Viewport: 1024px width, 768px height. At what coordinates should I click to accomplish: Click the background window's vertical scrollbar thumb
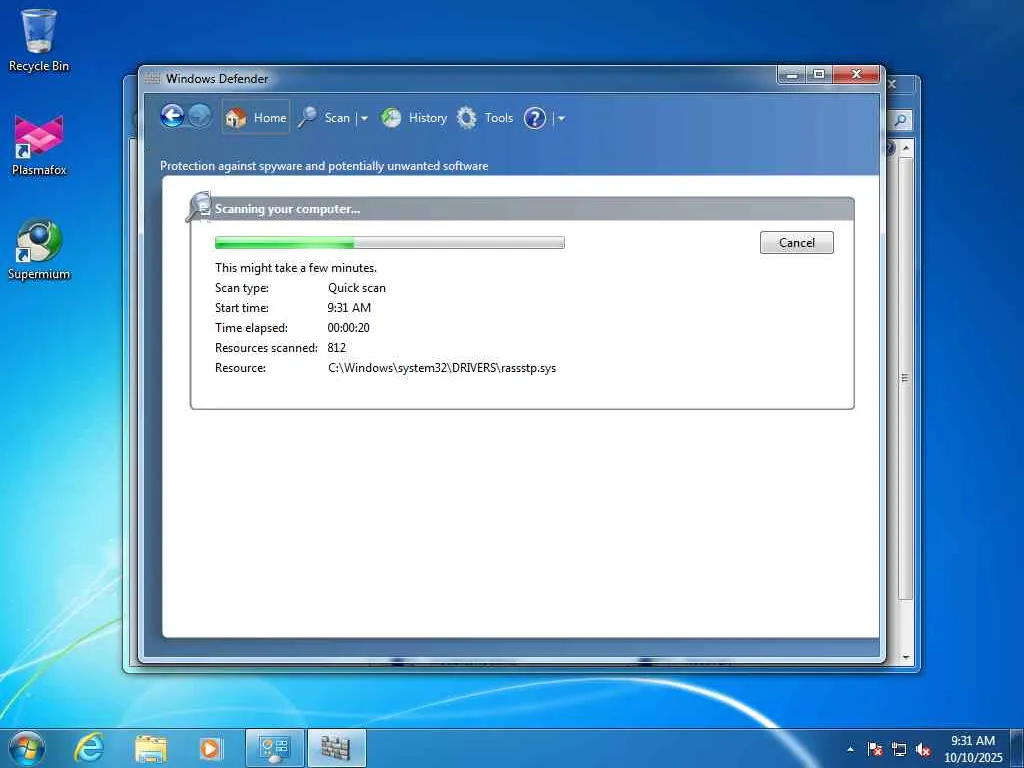tap(906, 378)
